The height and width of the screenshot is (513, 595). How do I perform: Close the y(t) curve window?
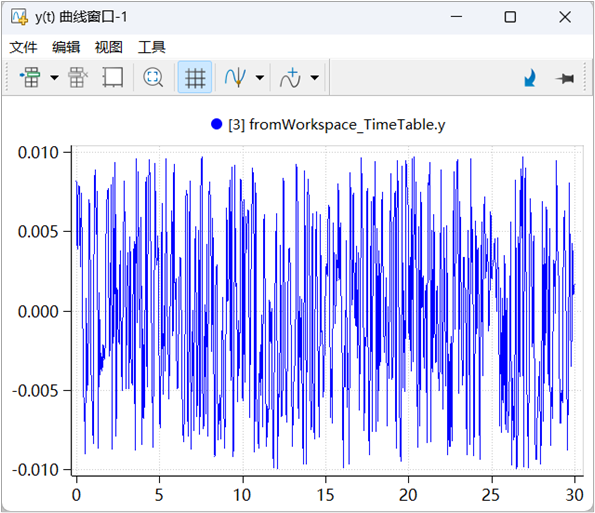point(565,17)
